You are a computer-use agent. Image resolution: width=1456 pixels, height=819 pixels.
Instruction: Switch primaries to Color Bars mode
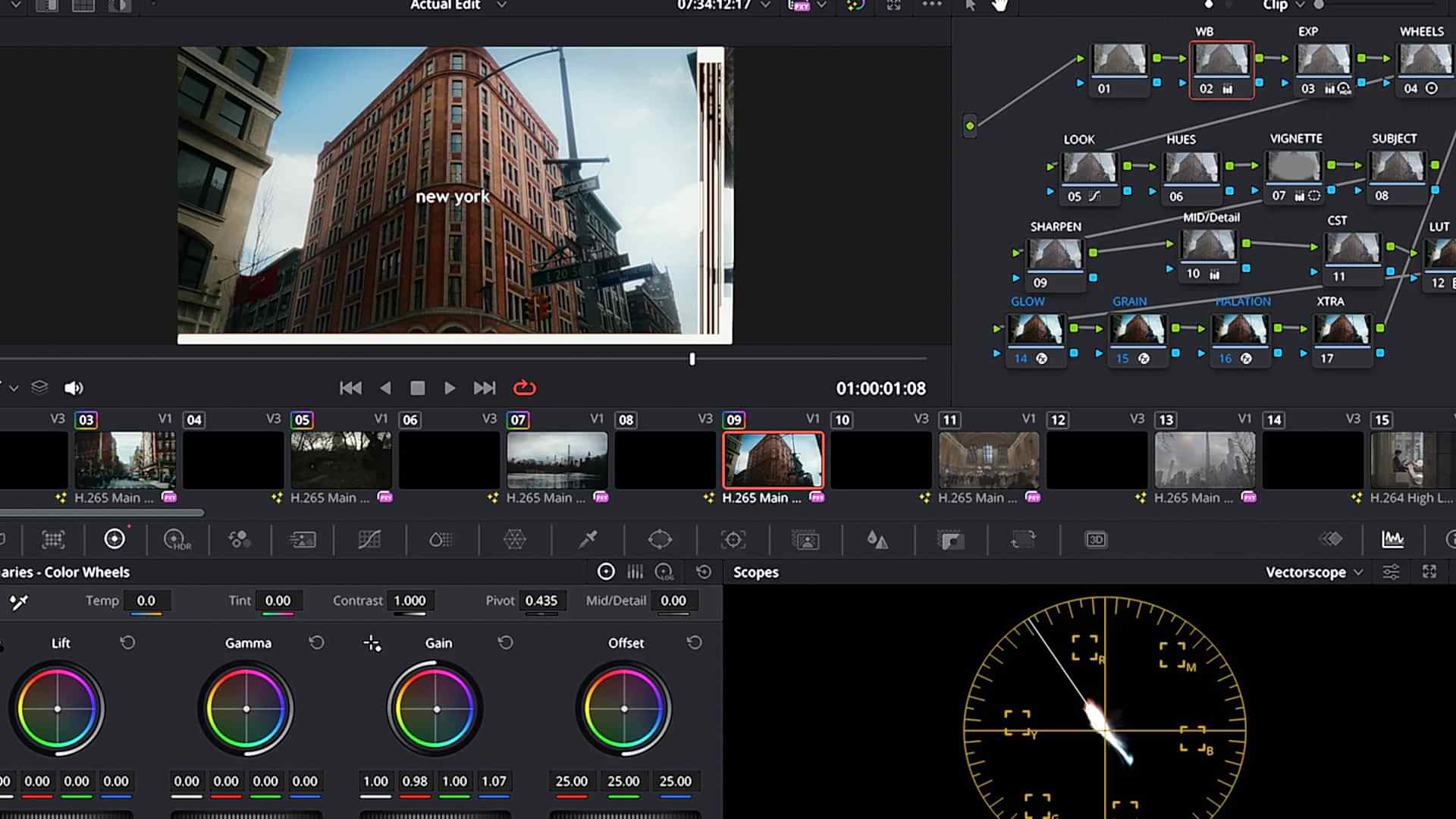pyautogui.click(x=635, y=572)
